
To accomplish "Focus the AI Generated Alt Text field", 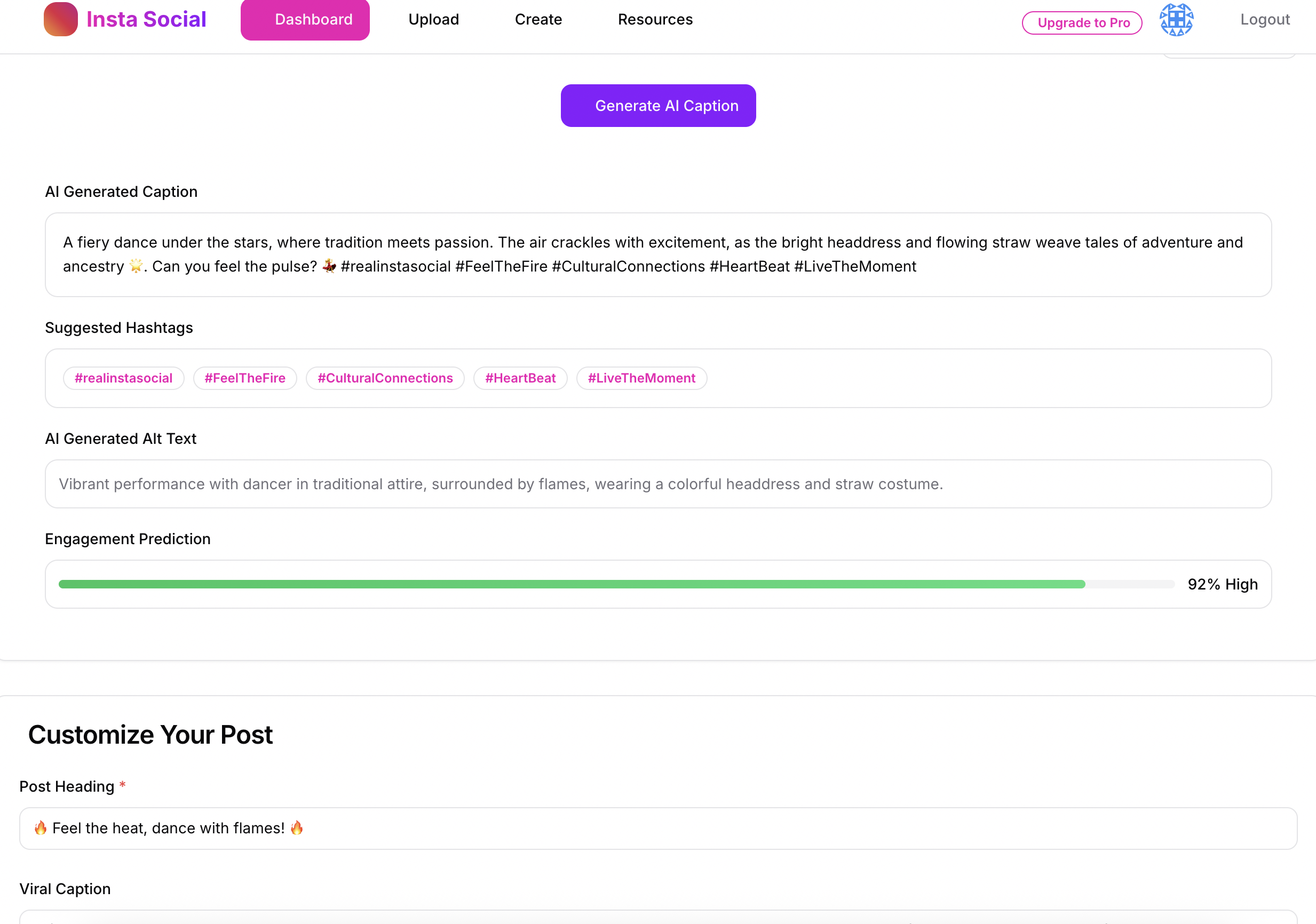I will [x=657, y=484].
